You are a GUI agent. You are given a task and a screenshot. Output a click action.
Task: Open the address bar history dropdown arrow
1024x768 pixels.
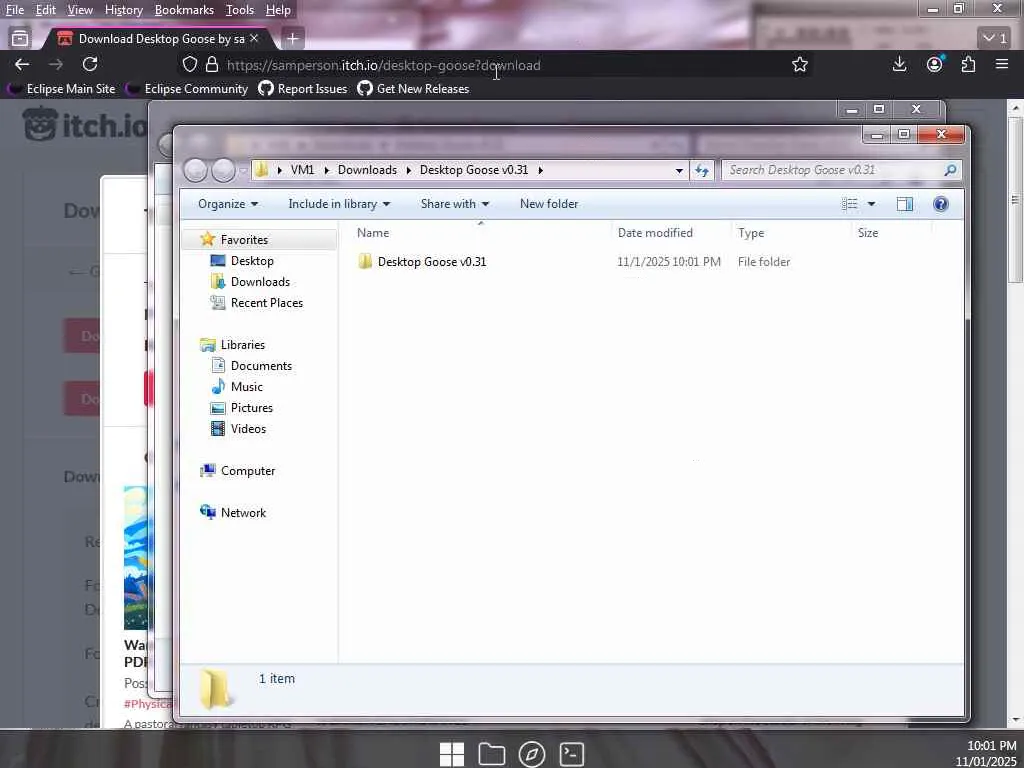(x=679, y=170)
